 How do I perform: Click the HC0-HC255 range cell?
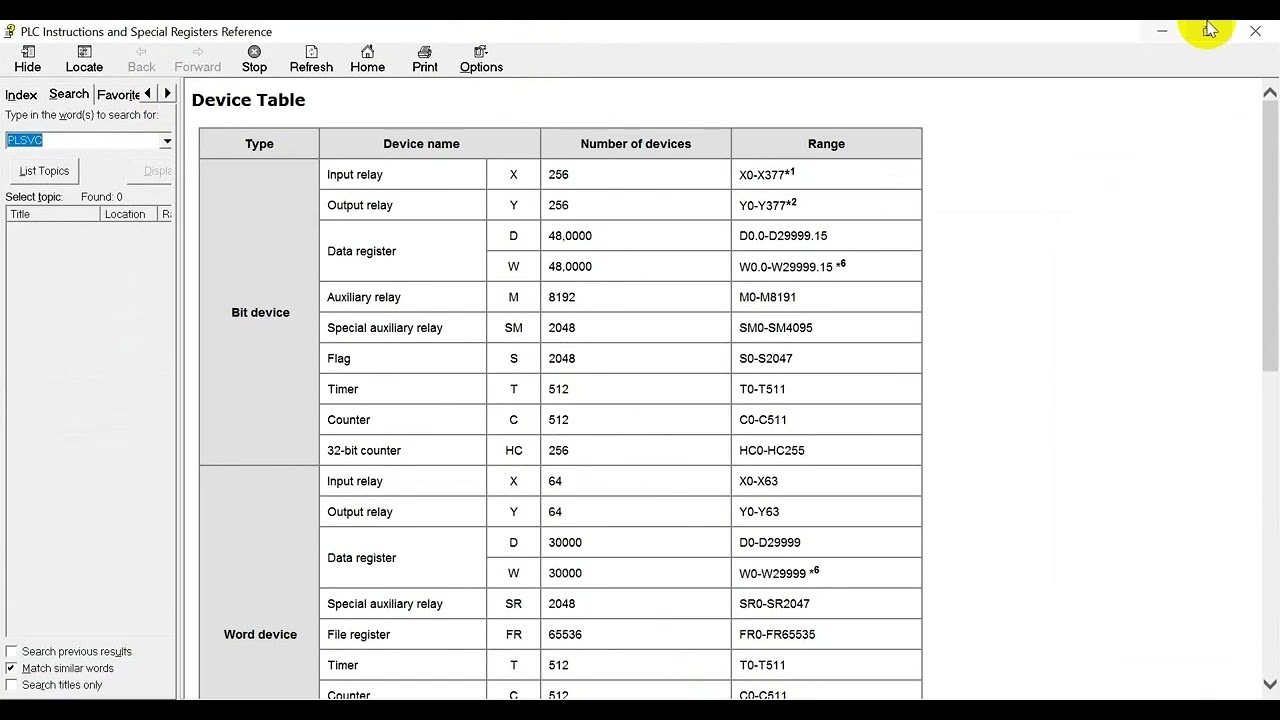(826, 450)
